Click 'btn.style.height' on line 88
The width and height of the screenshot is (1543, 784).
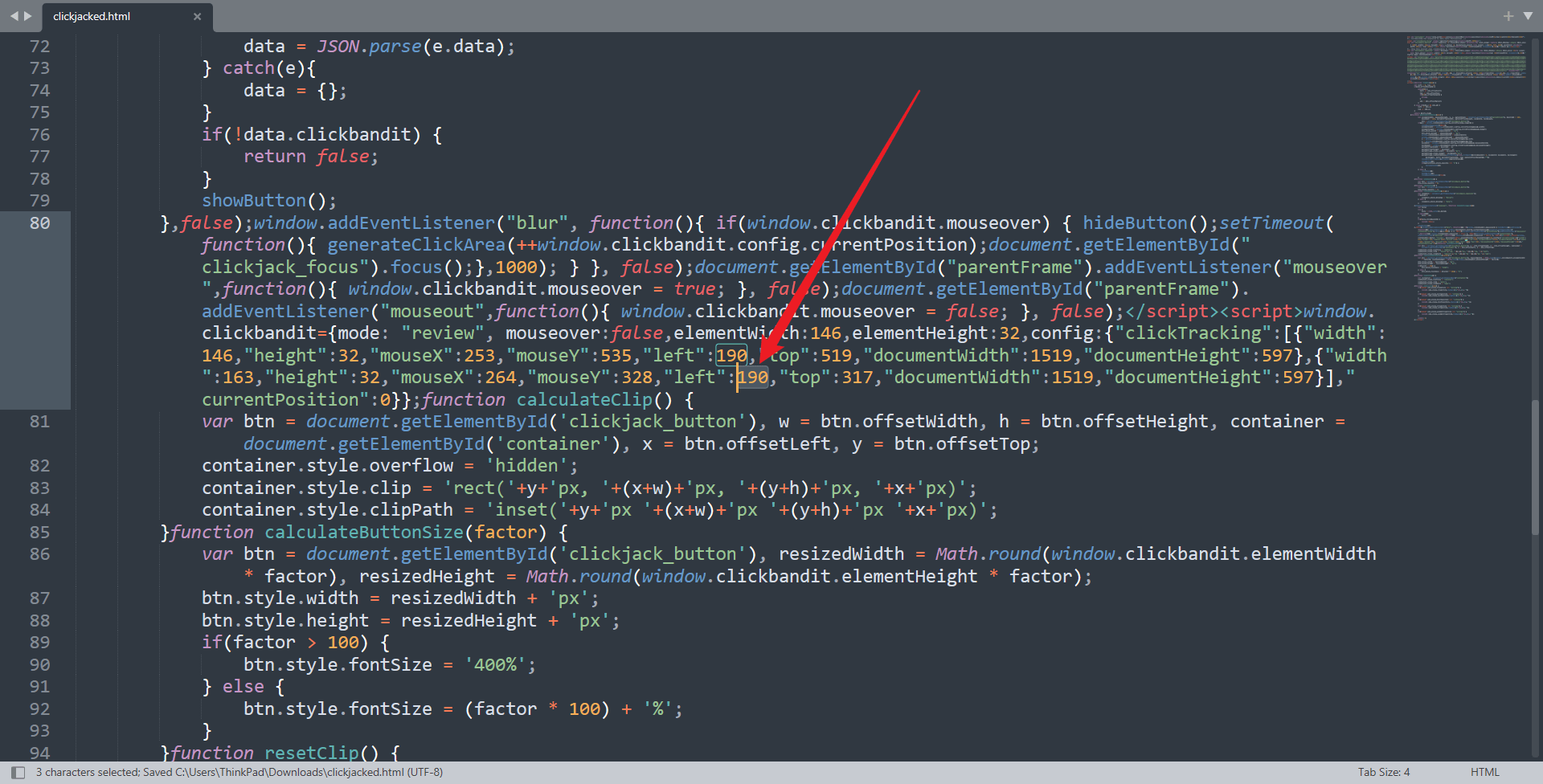tap(285, 621)
